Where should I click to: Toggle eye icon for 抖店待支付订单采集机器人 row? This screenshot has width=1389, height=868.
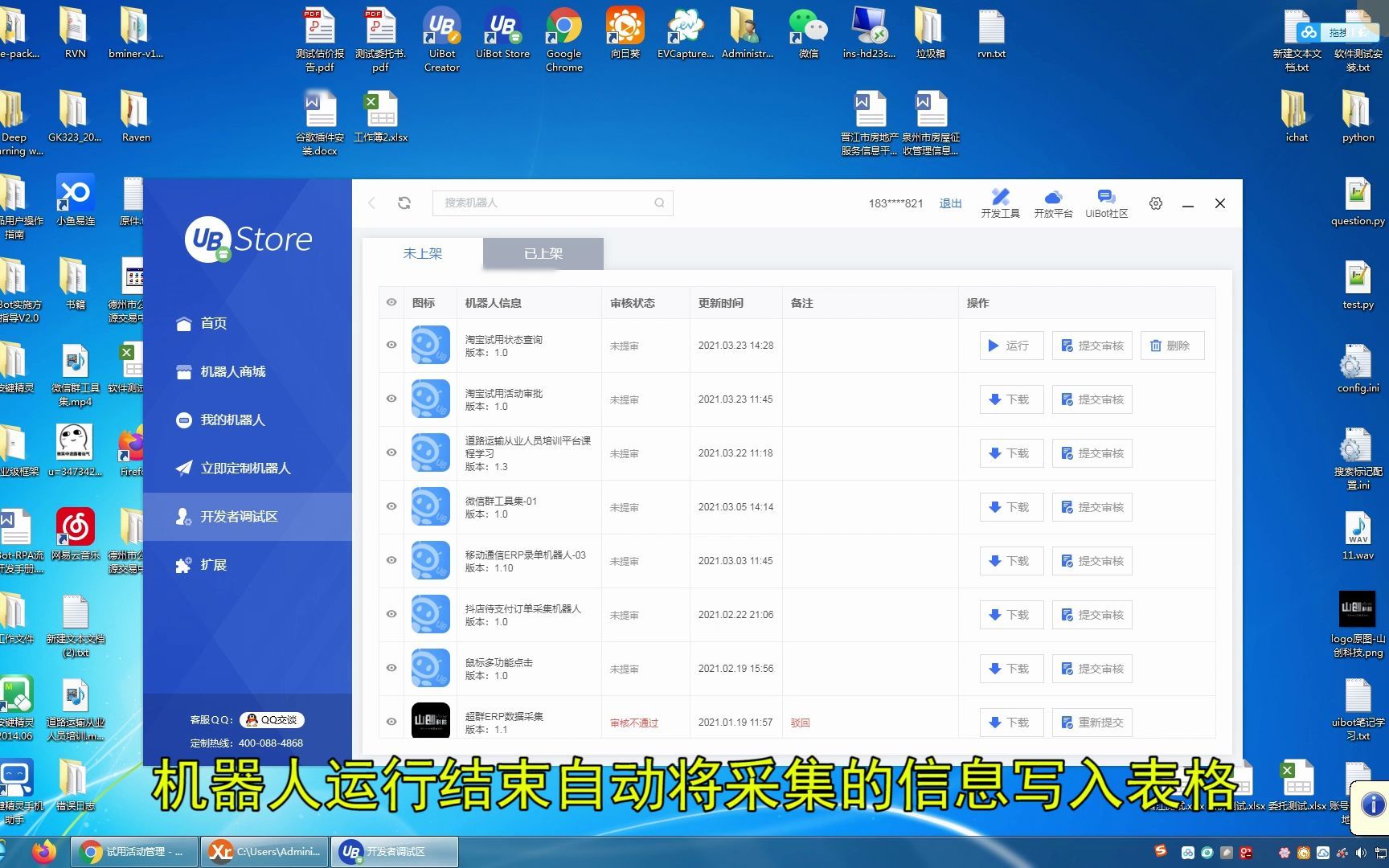click(391, 614)
